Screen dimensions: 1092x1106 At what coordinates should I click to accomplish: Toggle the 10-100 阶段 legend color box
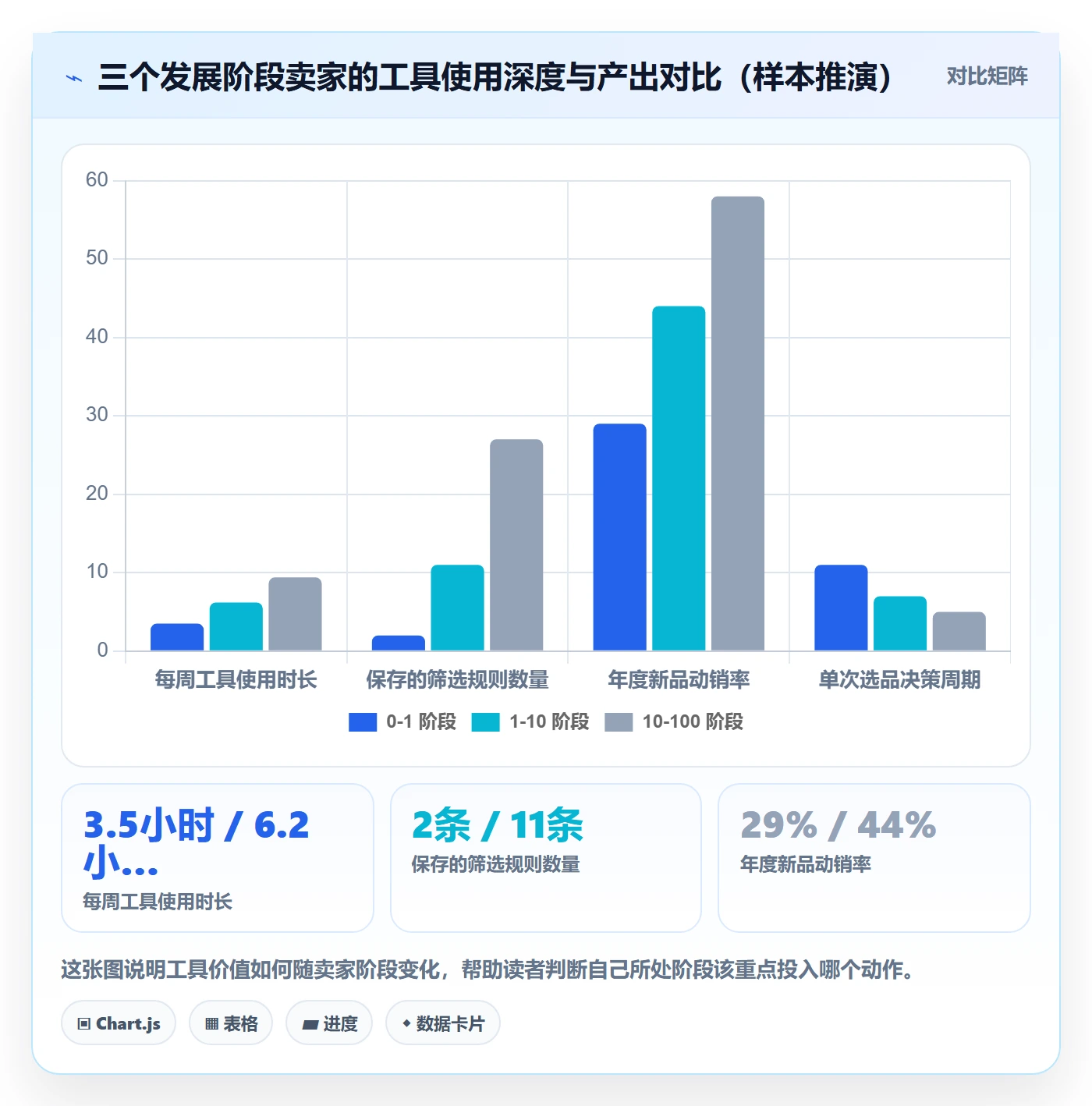[619, 722]
